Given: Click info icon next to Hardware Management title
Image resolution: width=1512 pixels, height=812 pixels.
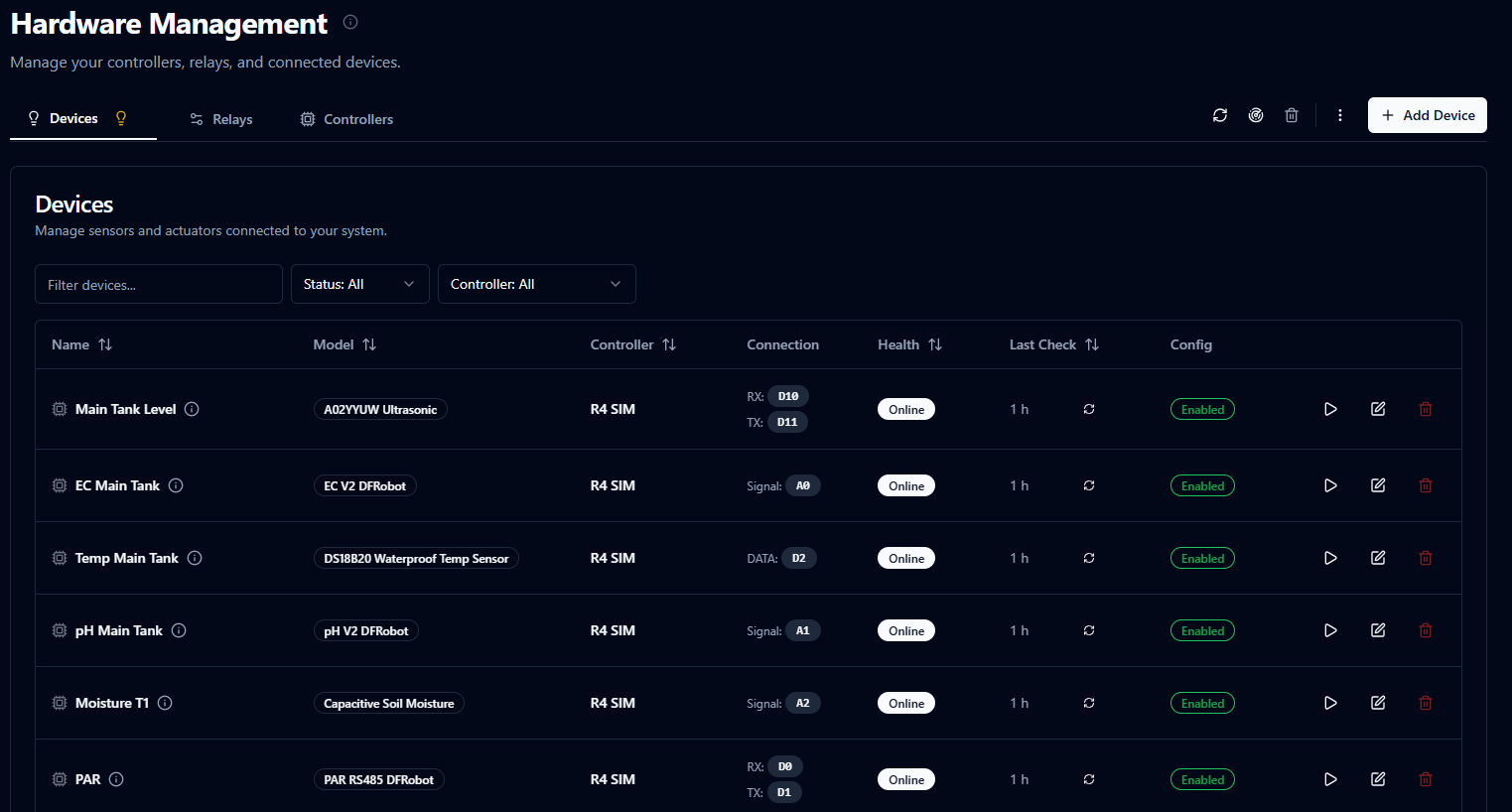Looking at the screenshot, I should pos(350,22).
